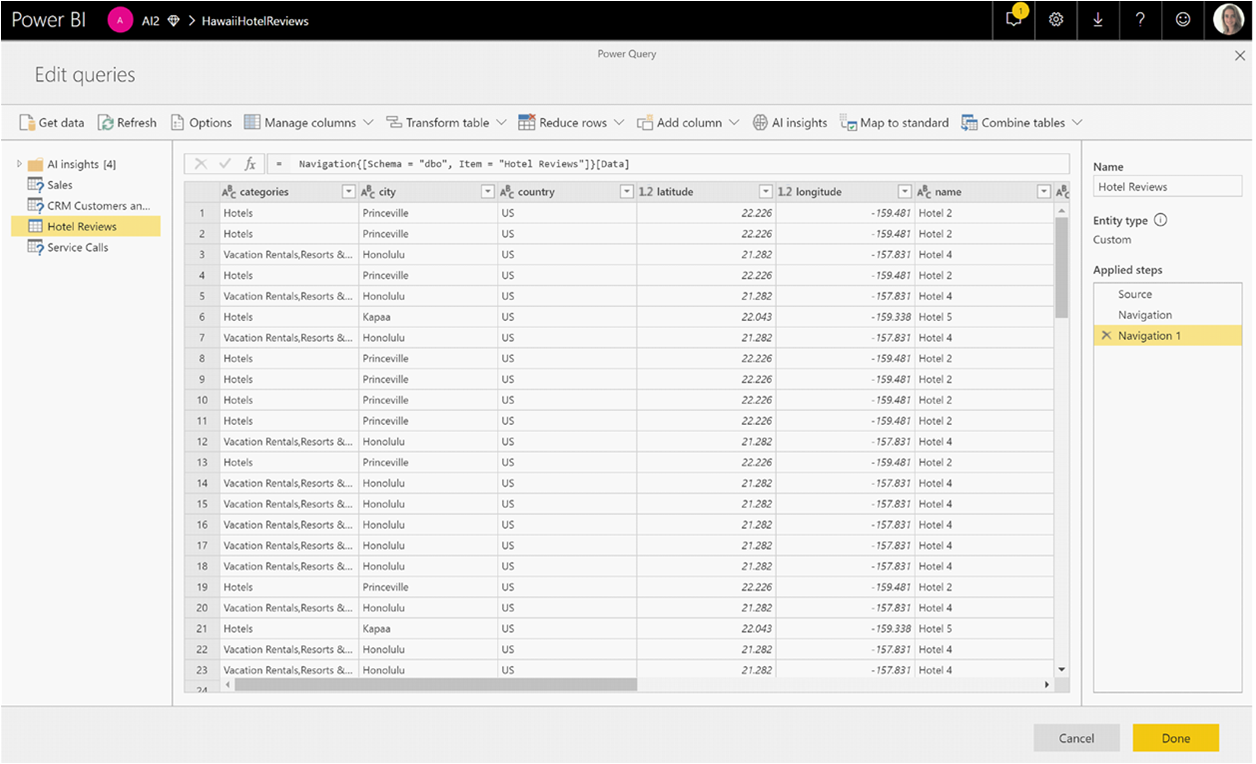Screen dimensions: 1256x764
Task: Click the Get data toolbar button
Action: 52,123
